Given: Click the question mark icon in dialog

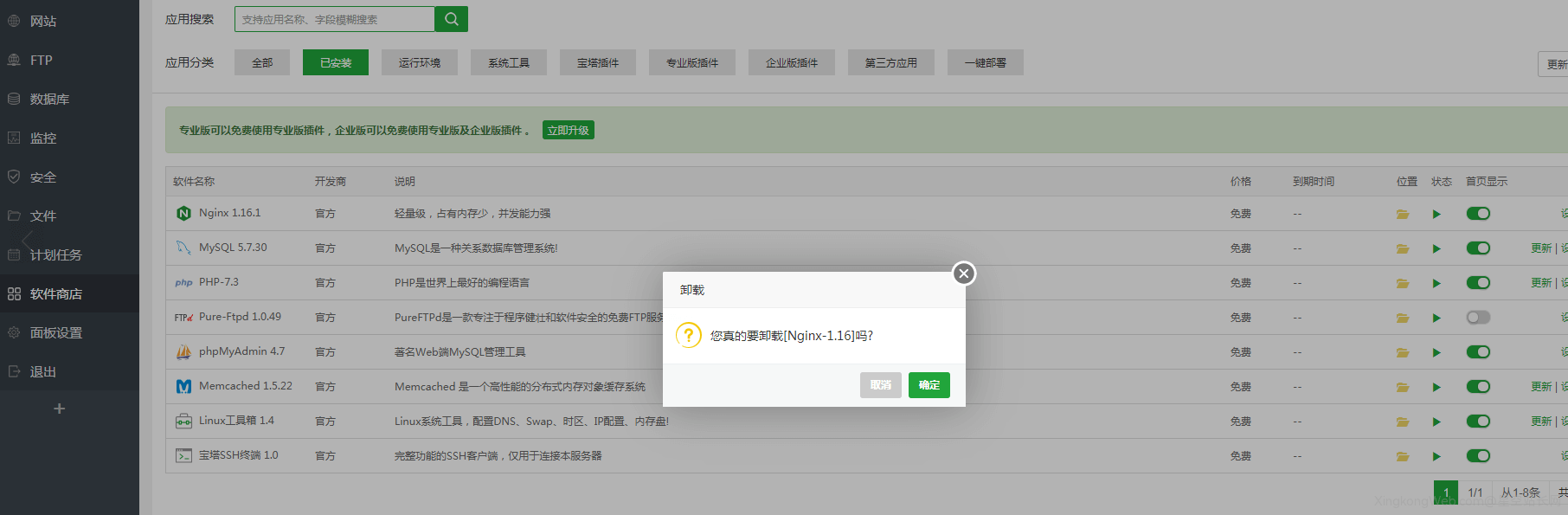Looking at the screenshot, I should (689, 335).
